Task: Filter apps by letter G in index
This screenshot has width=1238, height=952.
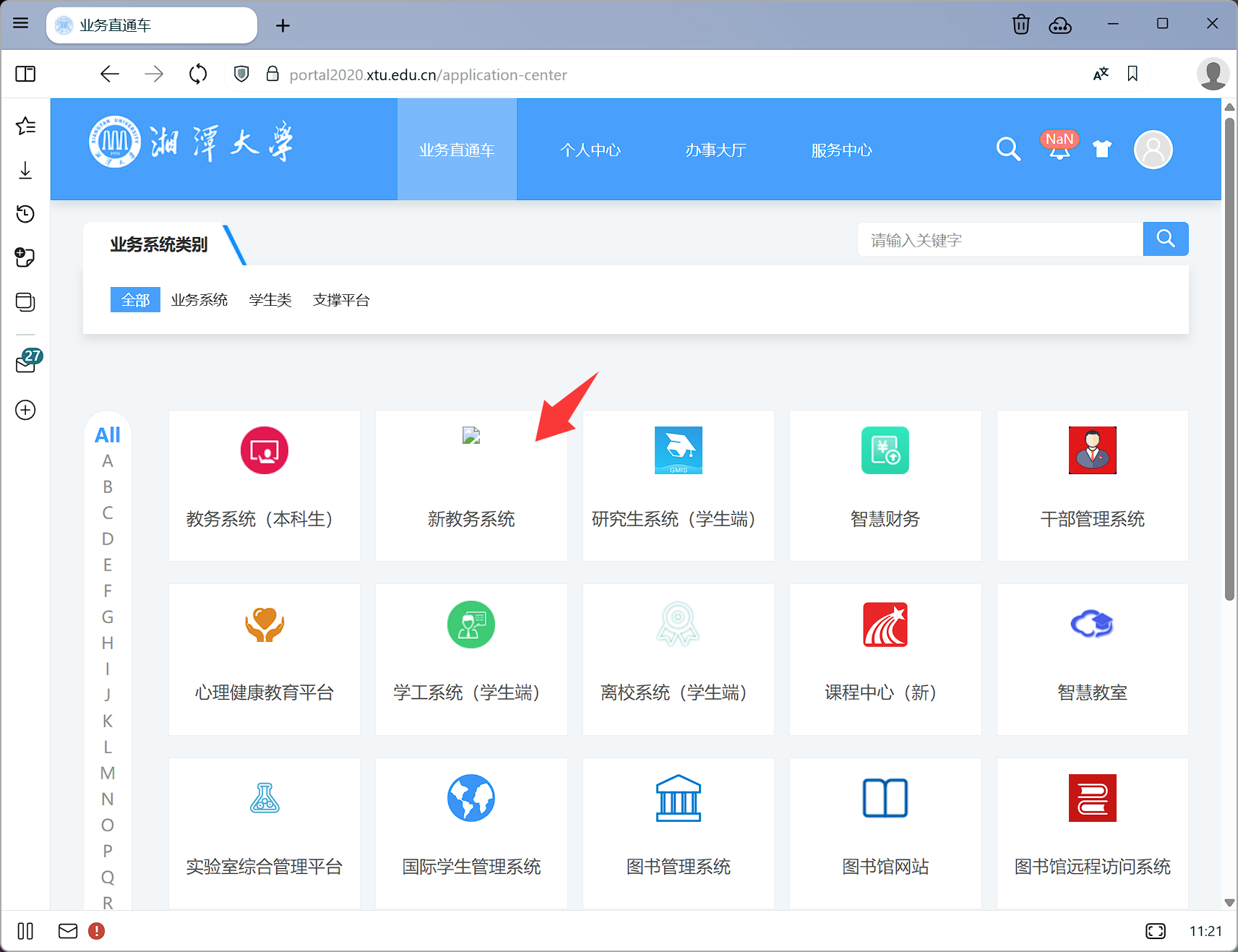Action: coord(108,617)
